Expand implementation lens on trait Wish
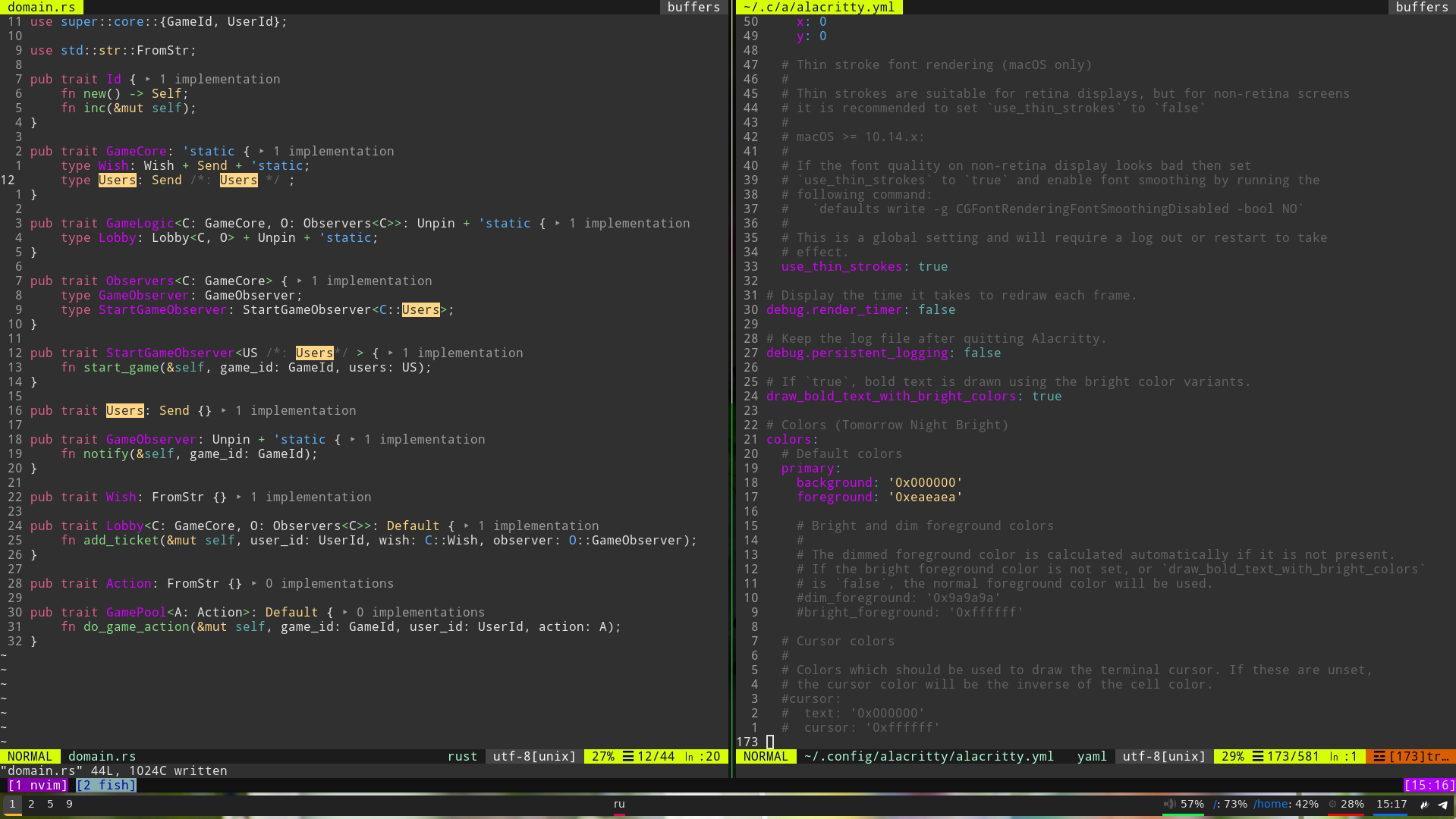 point(238,497)
